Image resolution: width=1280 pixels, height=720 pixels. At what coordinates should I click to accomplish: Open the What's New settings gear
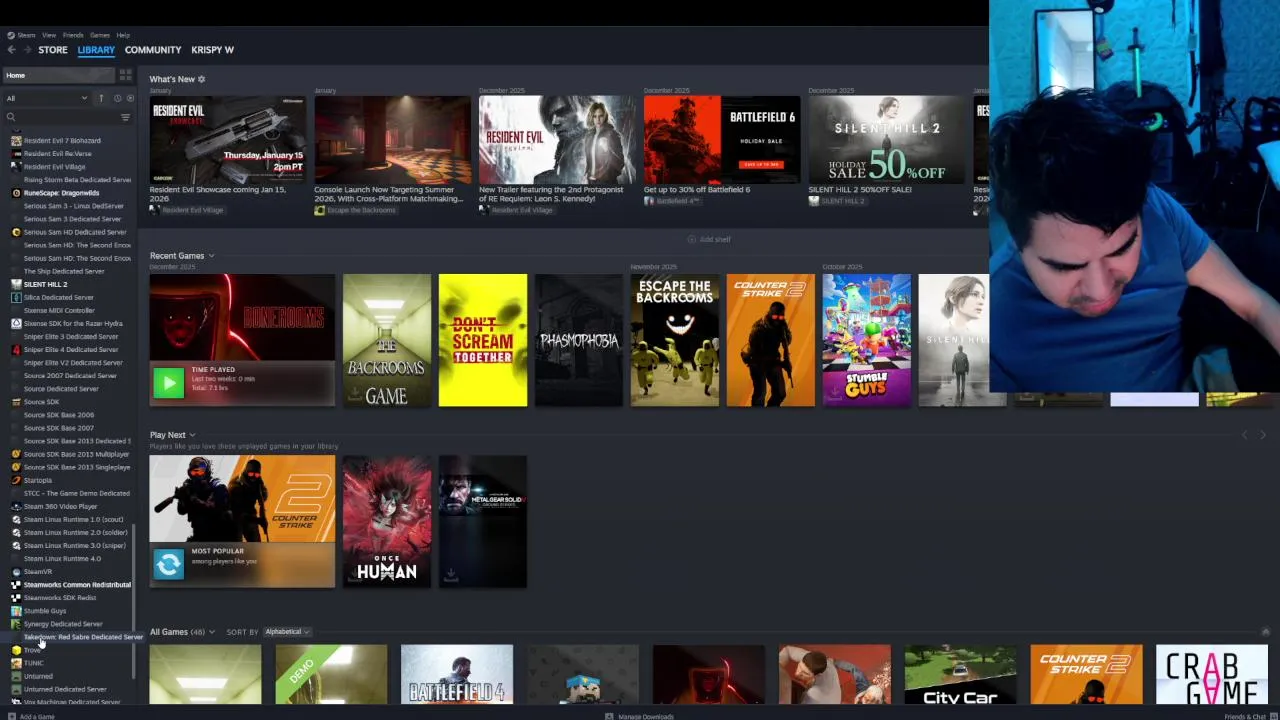201,79
